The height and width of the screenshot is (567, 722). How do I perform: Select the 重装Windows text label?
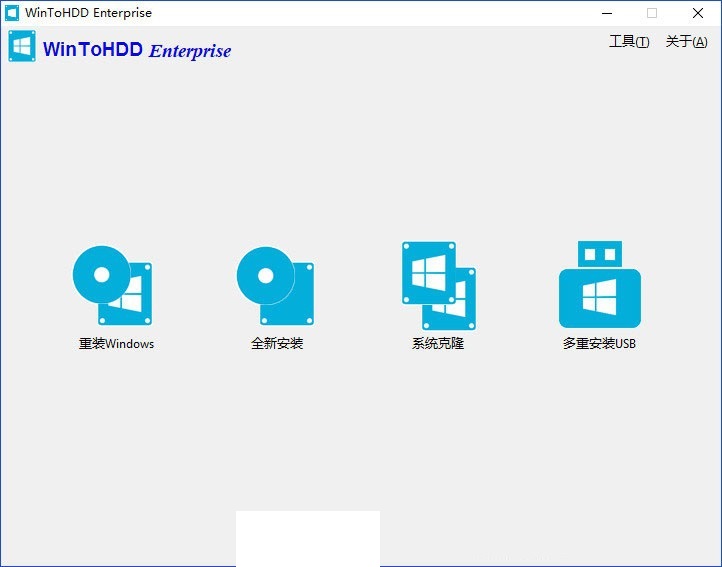coord(116,344)
